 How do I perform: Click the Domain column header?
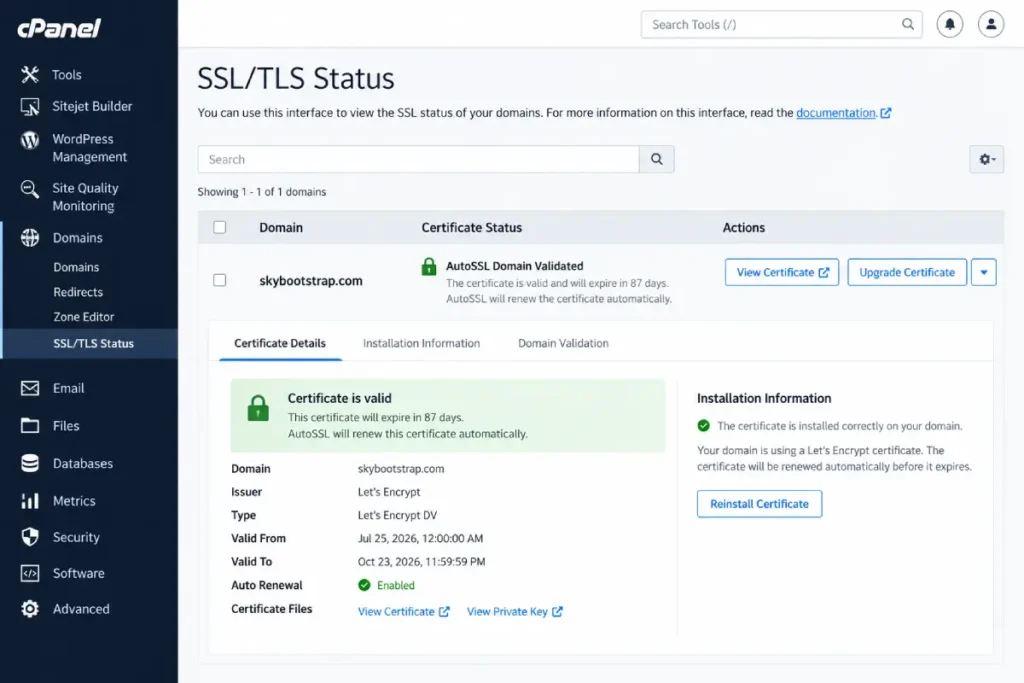(281, 228)
